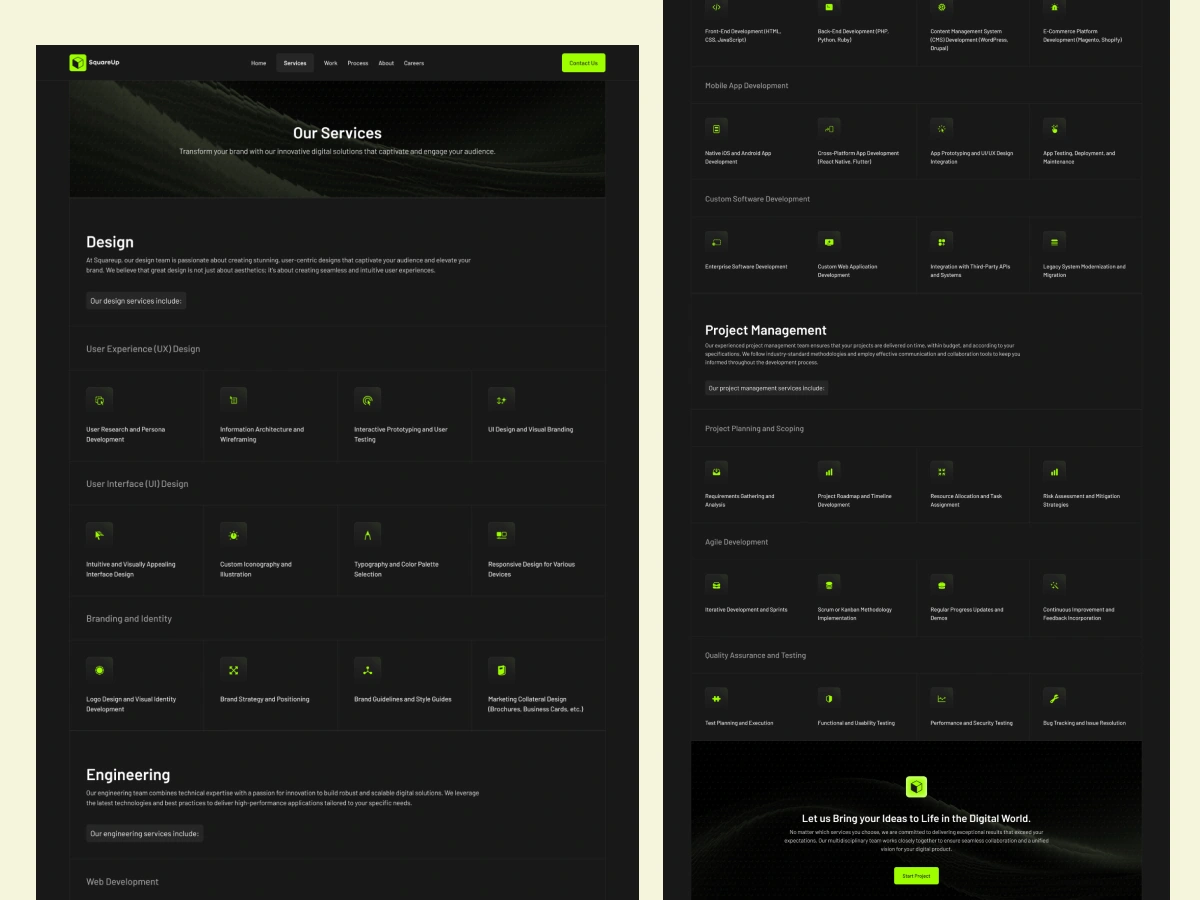Click the 'Our Services' hero heading
The height and width of the screenshot is (900, 1200).
click(337, 133)
